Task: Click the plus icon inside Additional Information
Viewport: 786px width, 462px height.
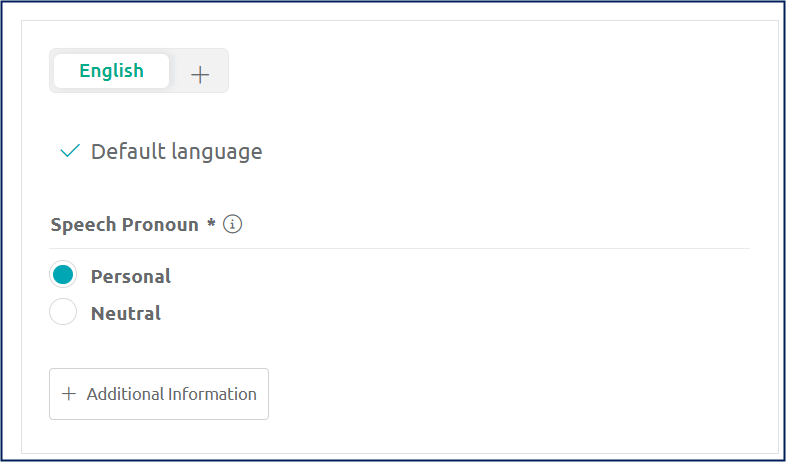Action: [69, 394]
